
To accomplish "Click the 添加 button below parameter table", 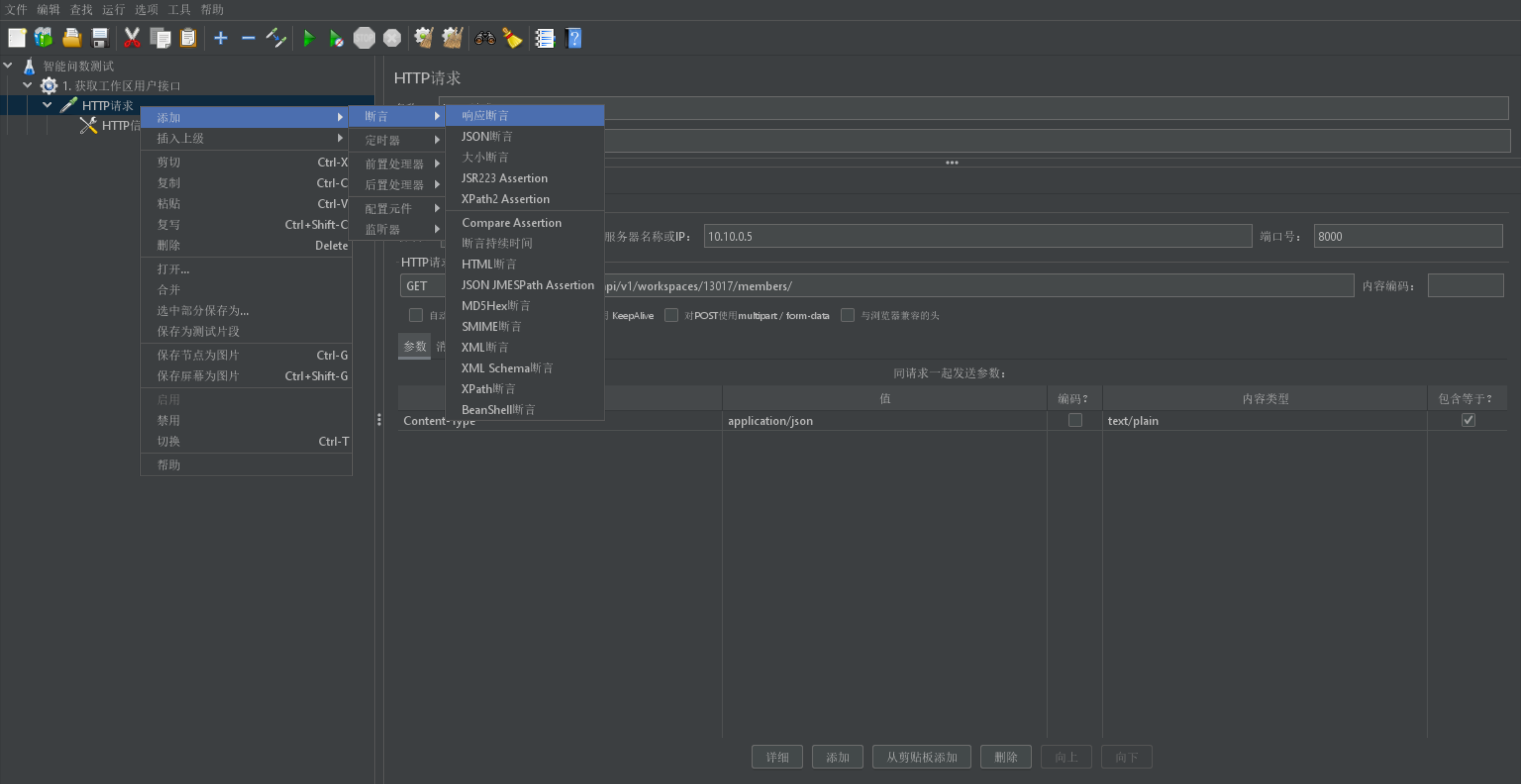I will pyautogui.click(x=837, y=757).
